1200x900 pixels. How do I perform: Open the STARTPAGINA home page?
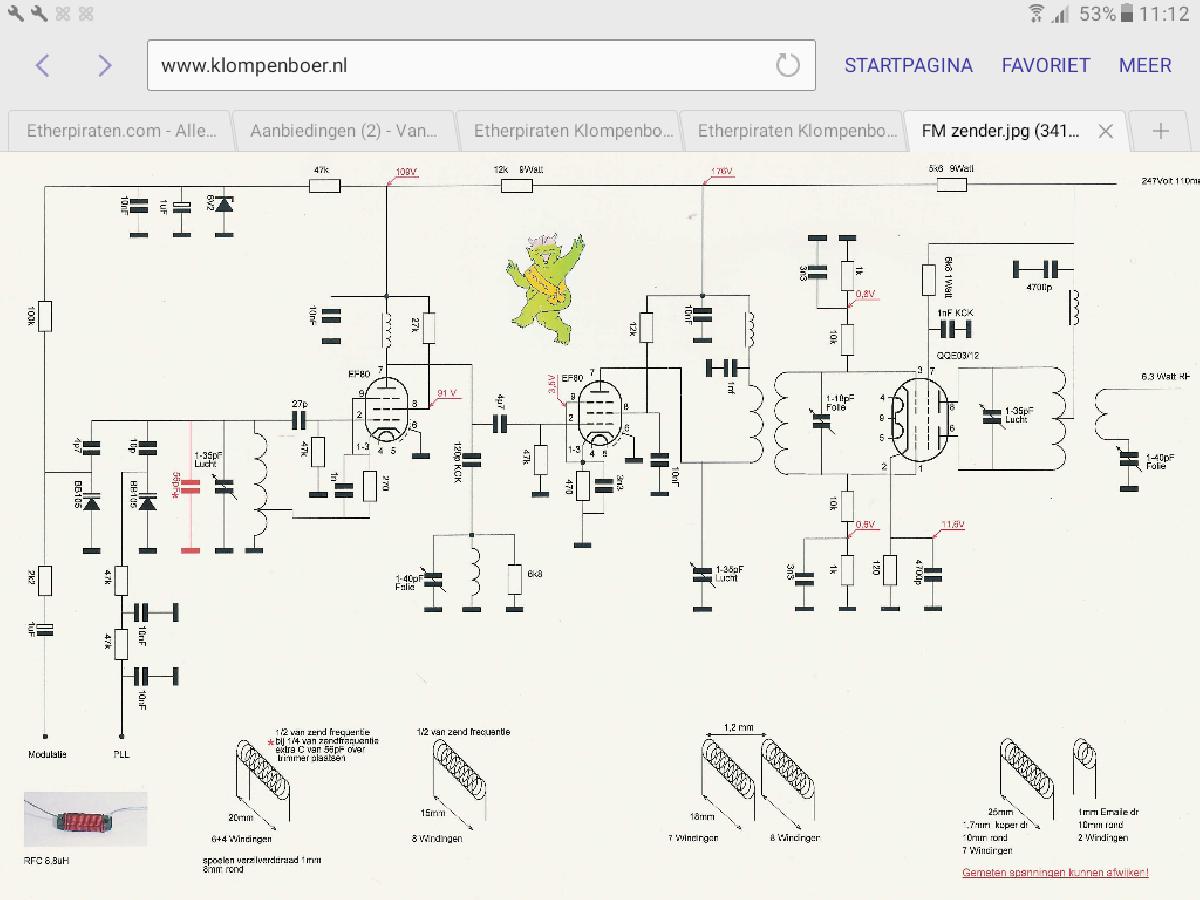click(x=908, y=66)
